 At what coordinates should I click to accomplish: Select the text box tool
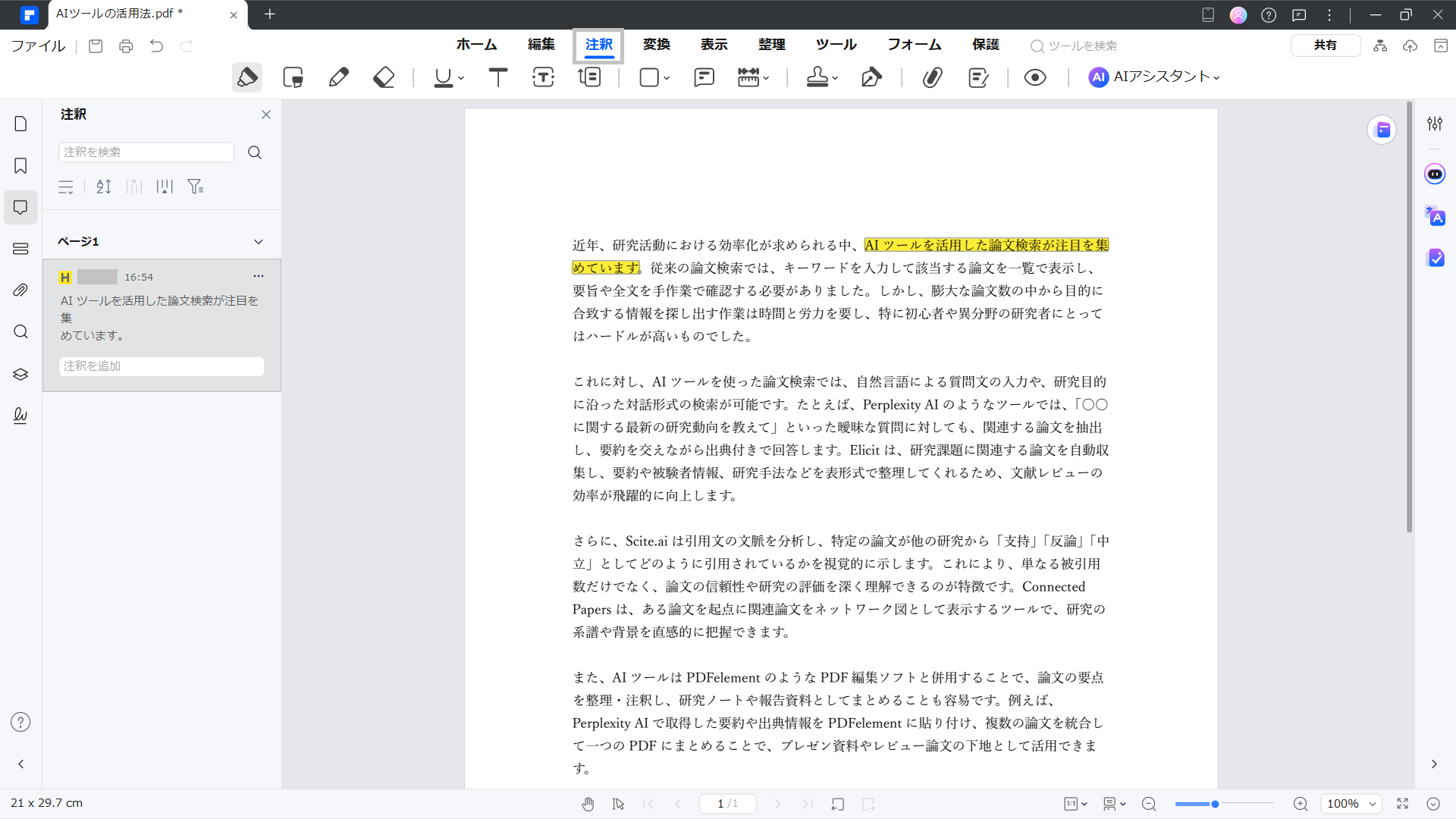(x=544, y=77)
